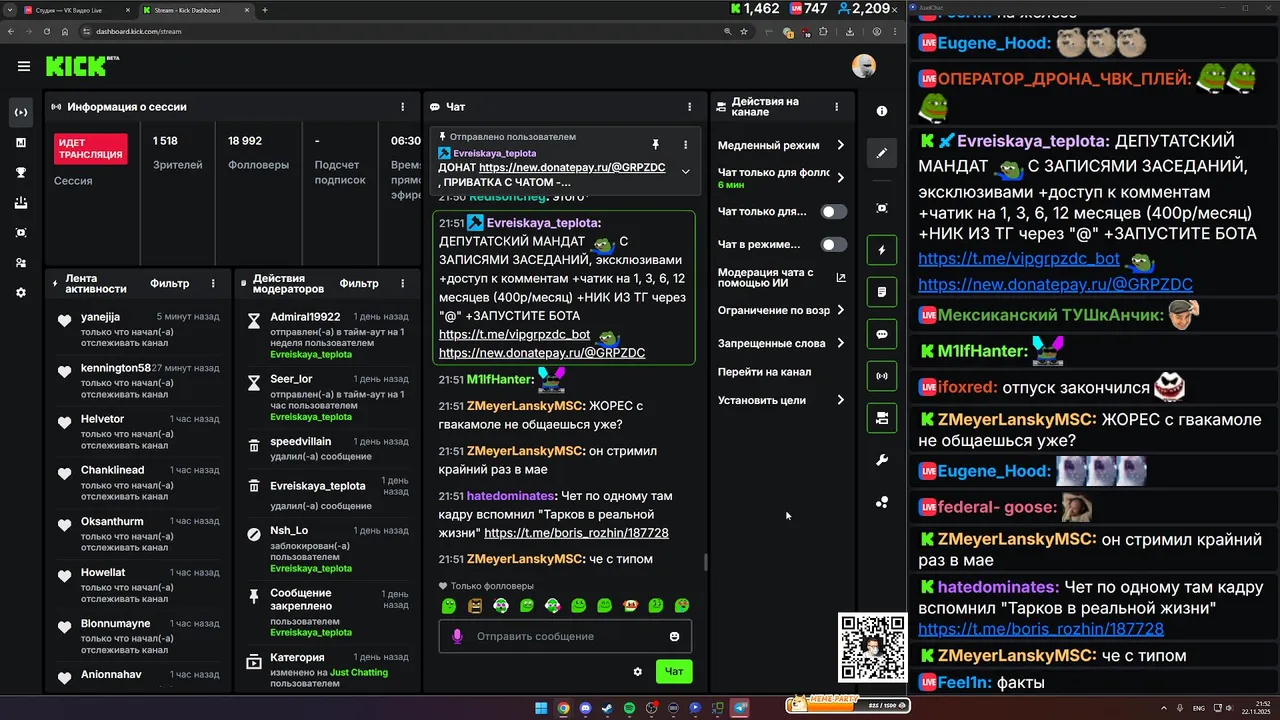Viewport: 1280px width, 720px height.
Task: Open donatepay link in right chat overlay
Action: tap(1055, 284)
